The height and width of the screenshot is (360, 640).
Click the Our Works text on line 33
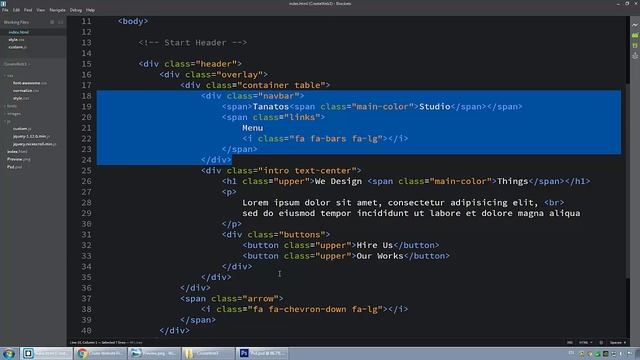tap(380, 256)
